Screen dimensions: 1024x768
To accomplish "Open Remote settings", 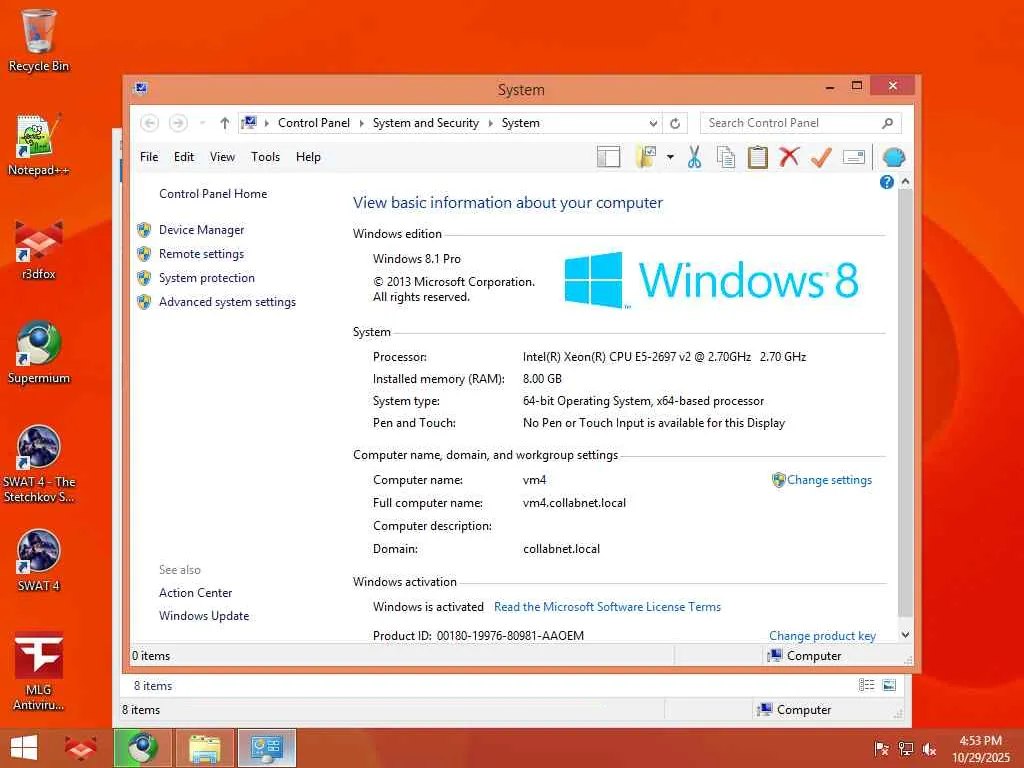I will click(x=201, y=254).
